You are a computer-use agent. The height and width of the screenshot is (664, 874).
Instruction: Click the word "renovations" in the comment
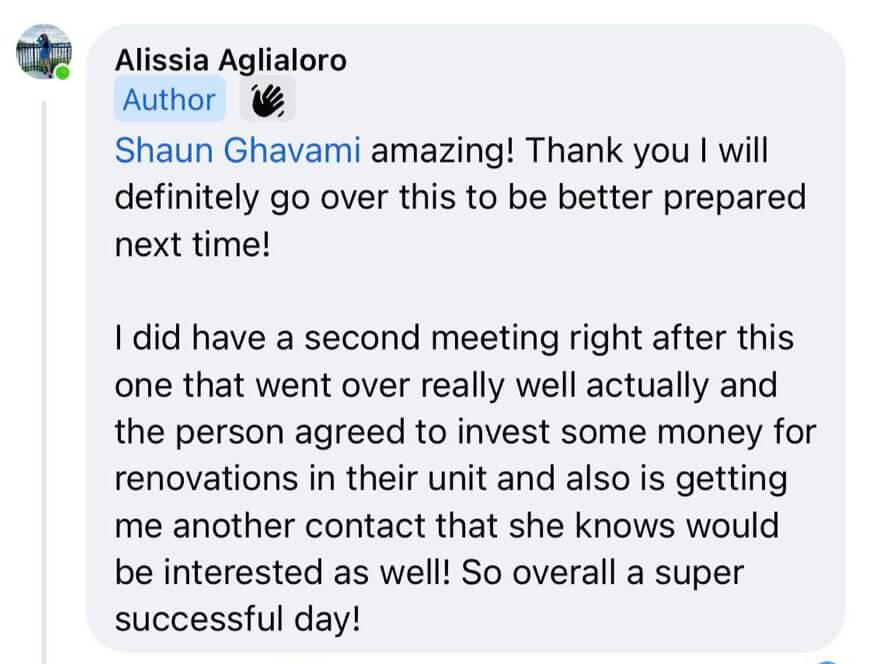click(206, 479)
